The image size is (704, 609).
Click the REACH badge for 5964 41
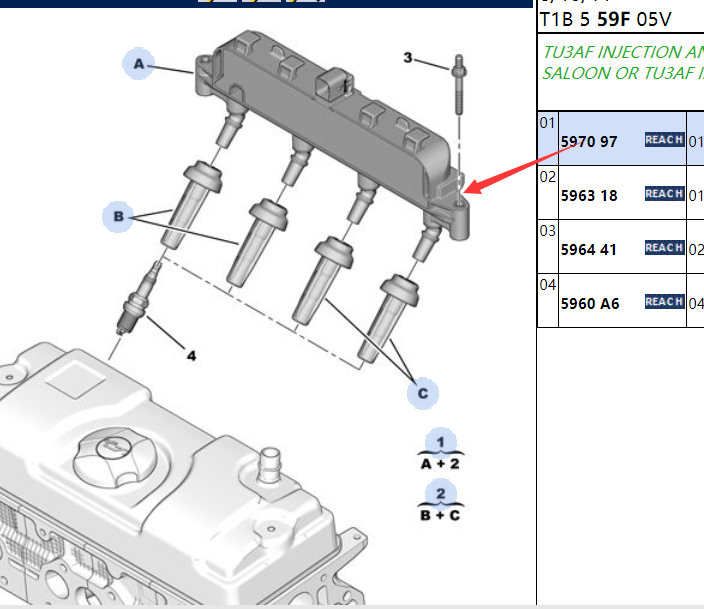coord(664,247)
